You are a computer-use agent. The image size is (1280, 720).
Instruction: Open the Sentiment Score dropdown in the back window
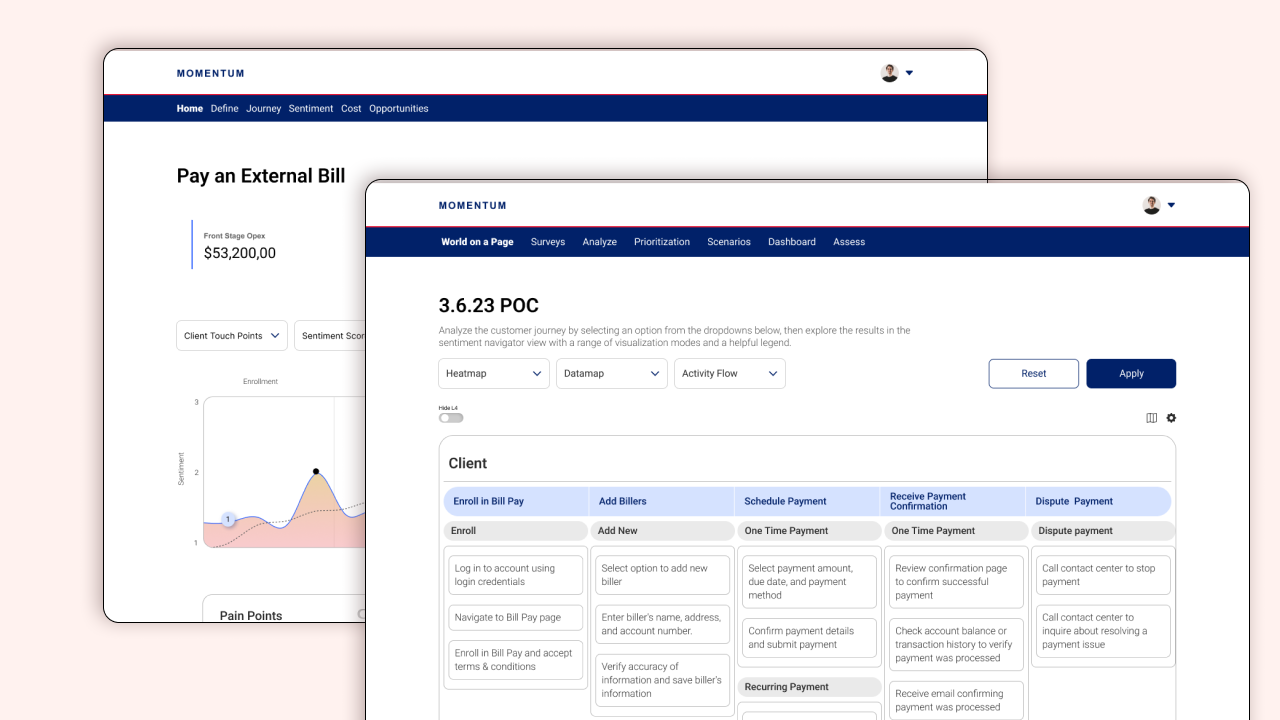(x=330, y=336)
